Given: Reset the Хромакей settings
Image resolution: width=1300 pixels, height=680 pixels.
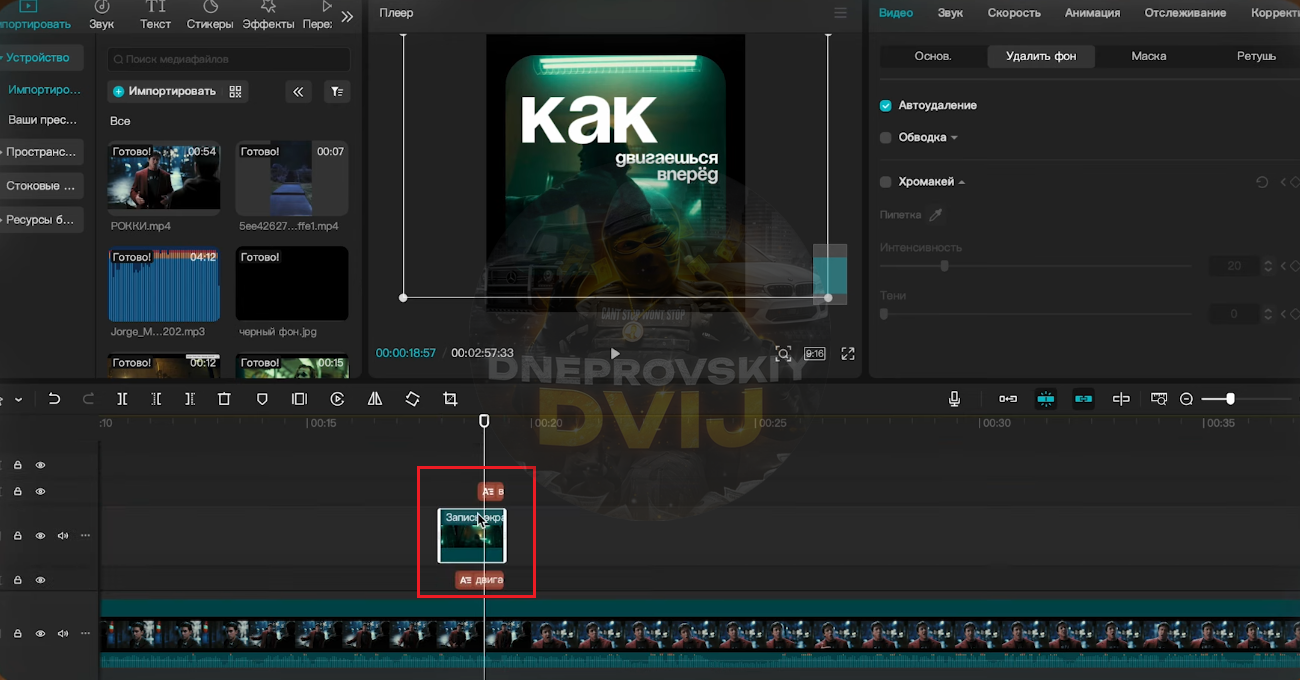Looking at the screenshot, I should pyautogui.click(x=1262, y=182).
